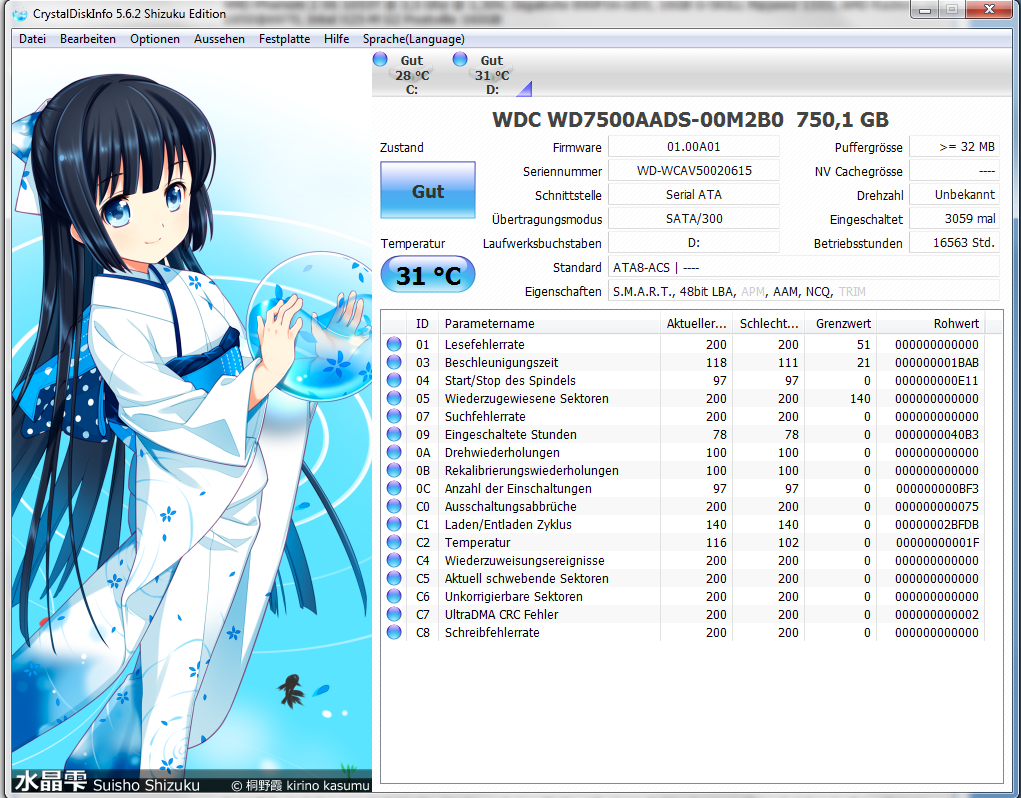Click the Rohwert column header
This screenshot has height=798, width=1021.
930,323
